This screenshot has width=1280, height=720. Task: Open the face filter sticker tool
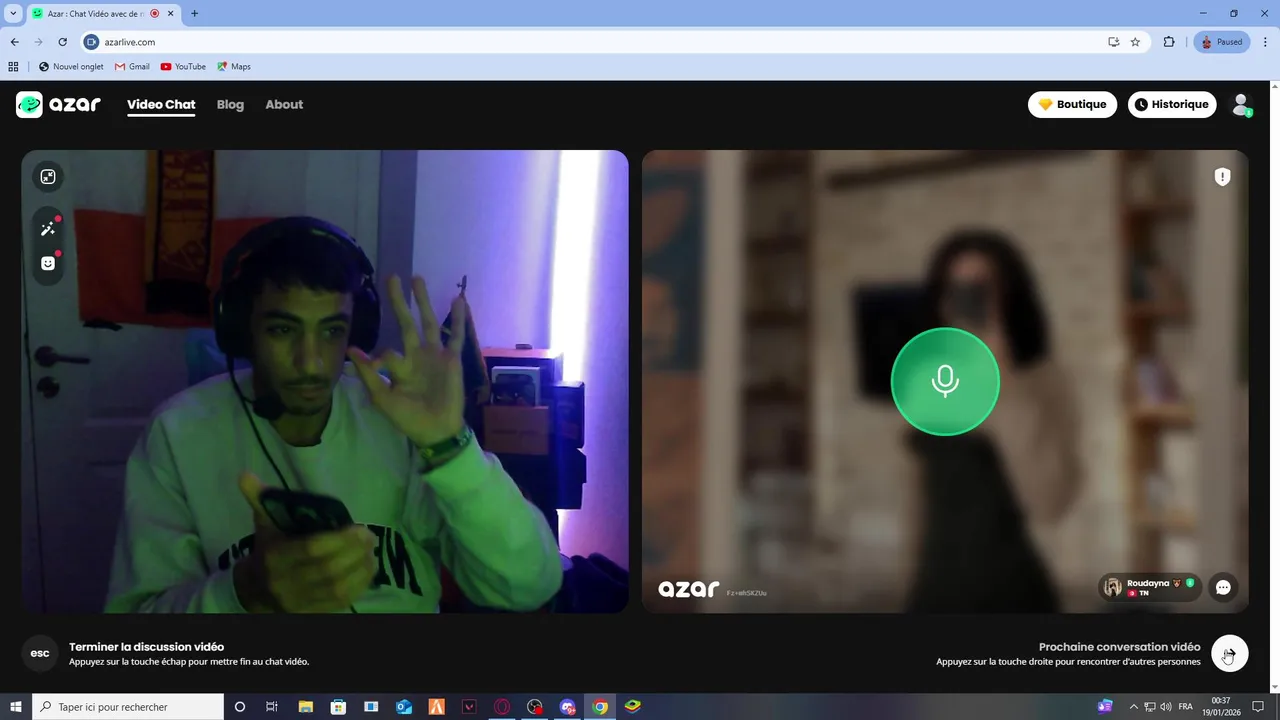48,263
